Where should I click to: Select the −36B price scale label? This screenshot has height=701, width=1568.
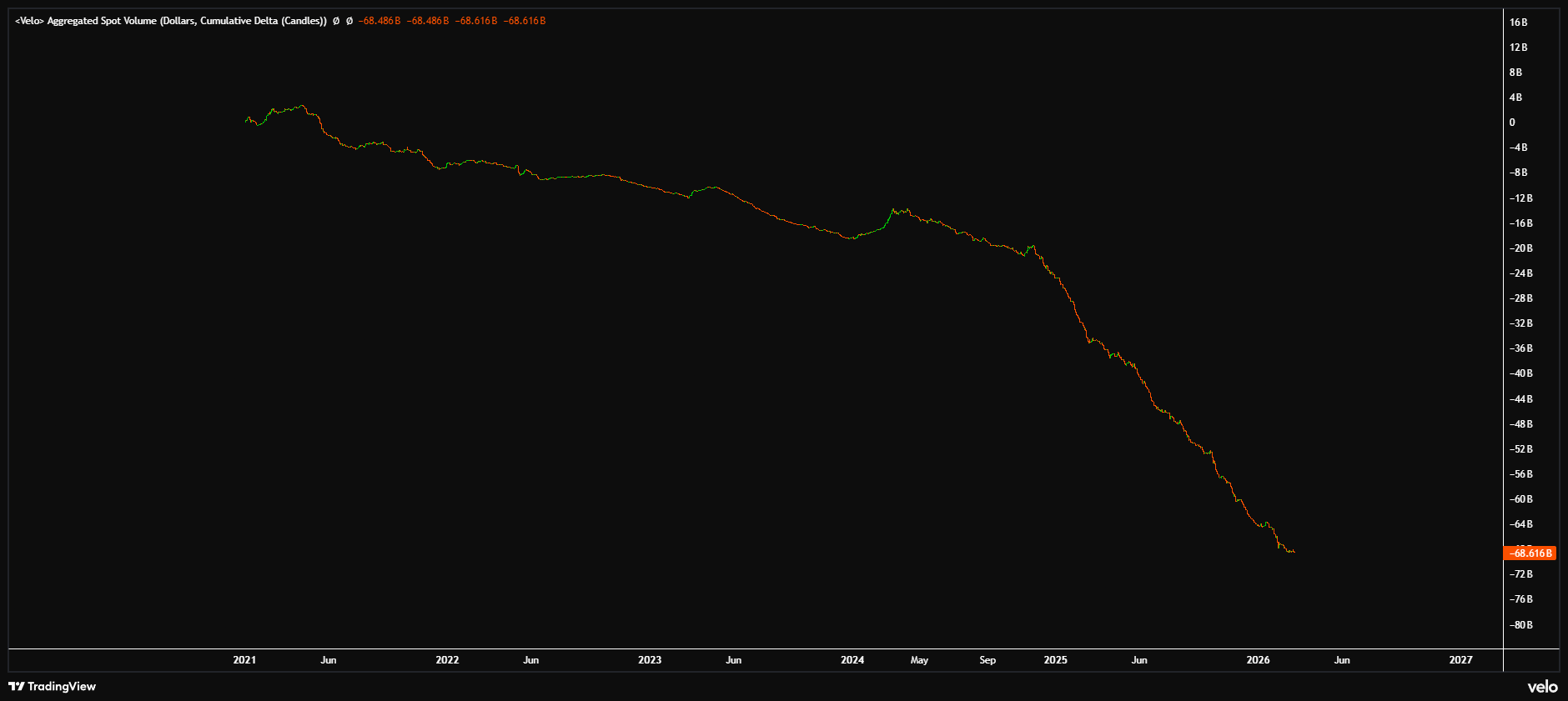tap(1520, 348)
